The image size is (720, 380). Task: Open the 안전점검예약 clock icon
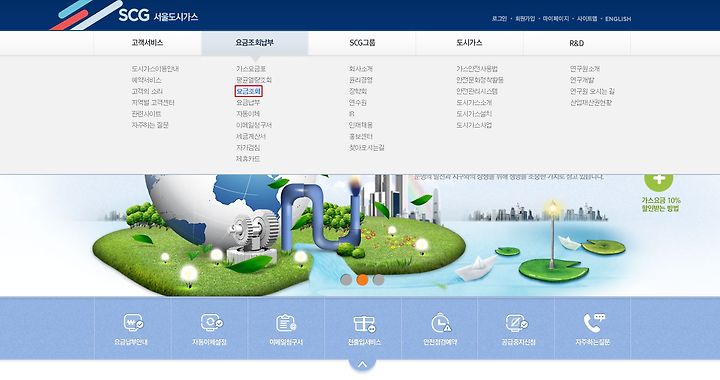pyautogui.click(x=440, y=329)
